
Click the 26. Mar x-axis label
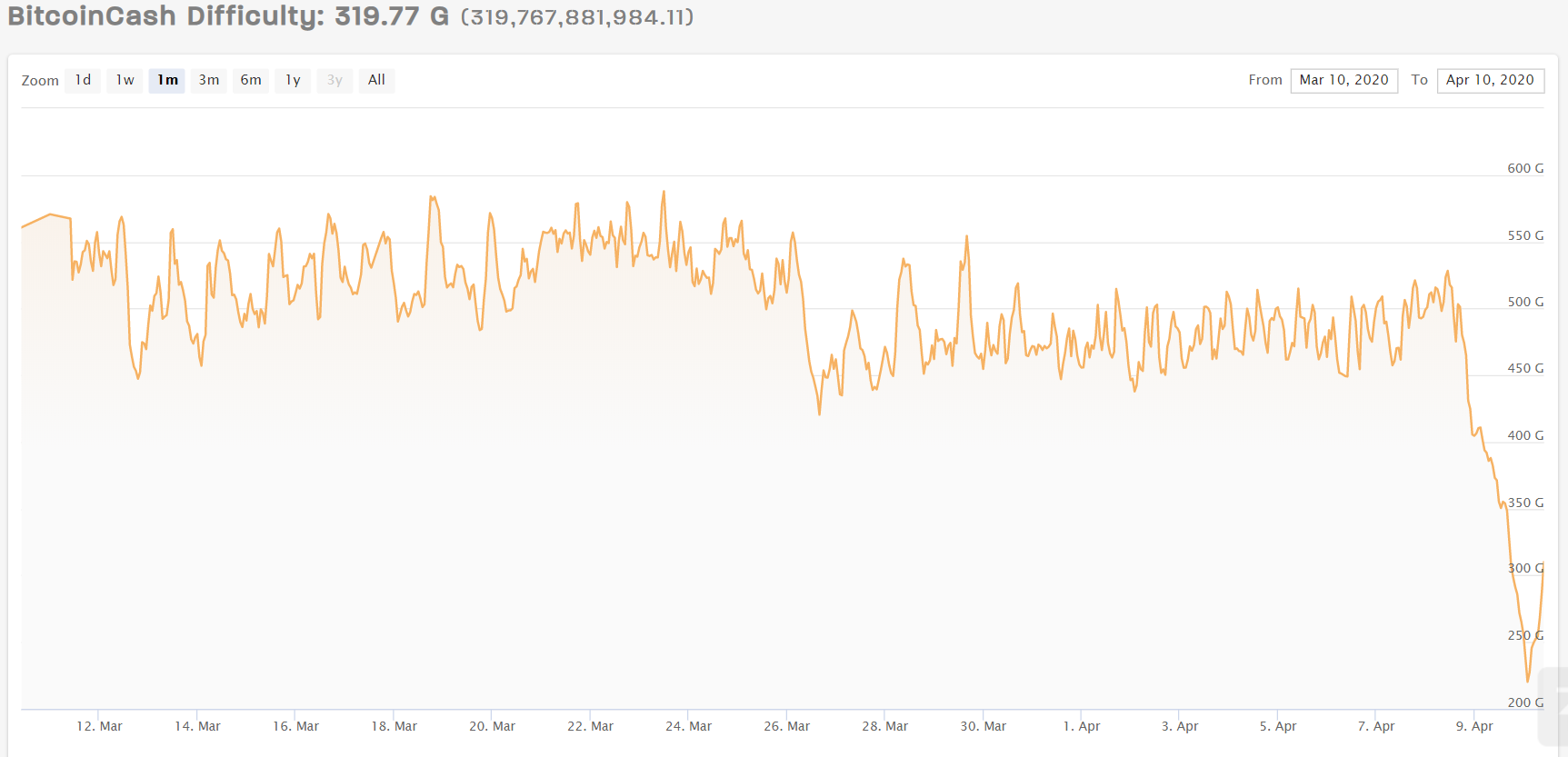[x=786, y=726]
